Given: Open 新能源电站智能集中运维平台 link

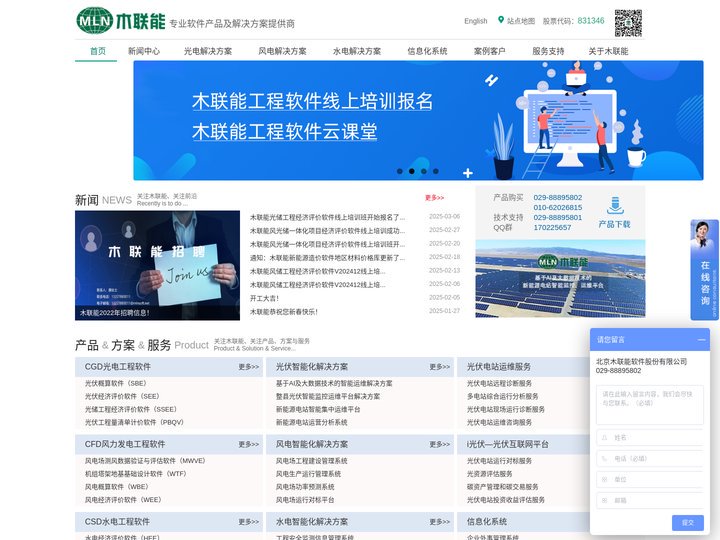Looking at the screenshot, I should 318,409.
